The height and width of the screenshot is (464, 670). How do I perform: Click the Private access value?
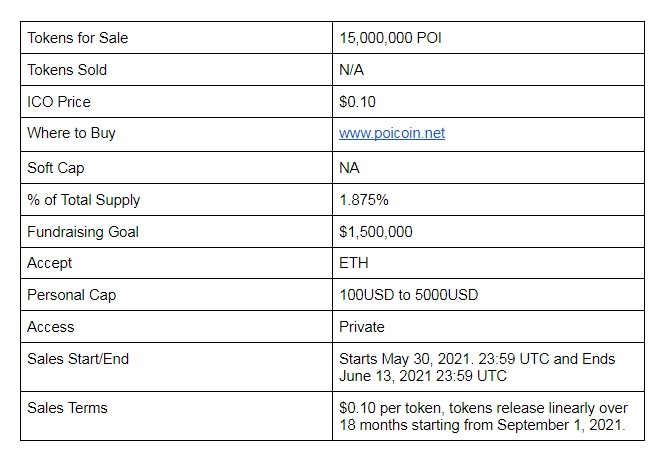(361, 327)
